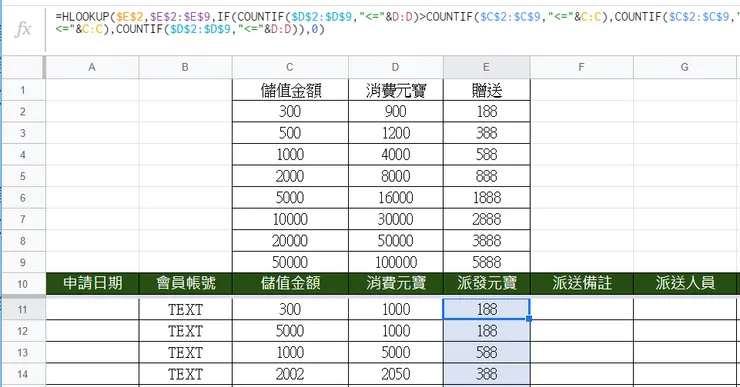740x387 pixels.
Task: Select column E header
Action: (x=486, y=67)
